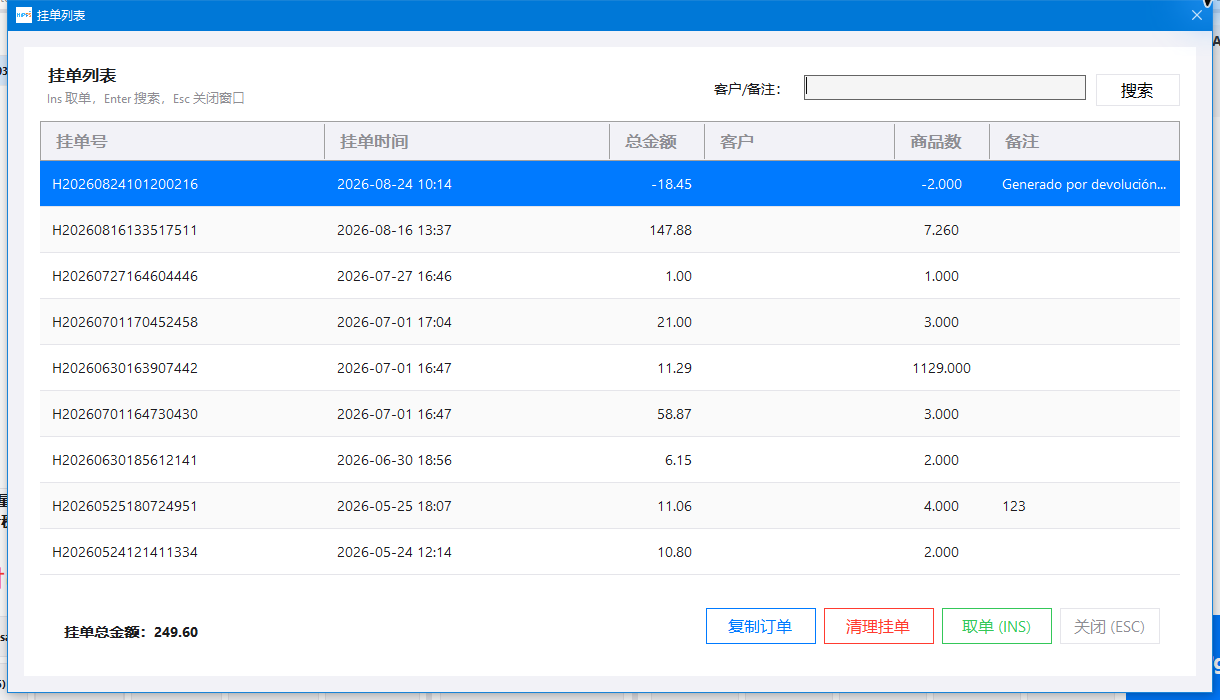Click the remark 123

[1014, 506]
